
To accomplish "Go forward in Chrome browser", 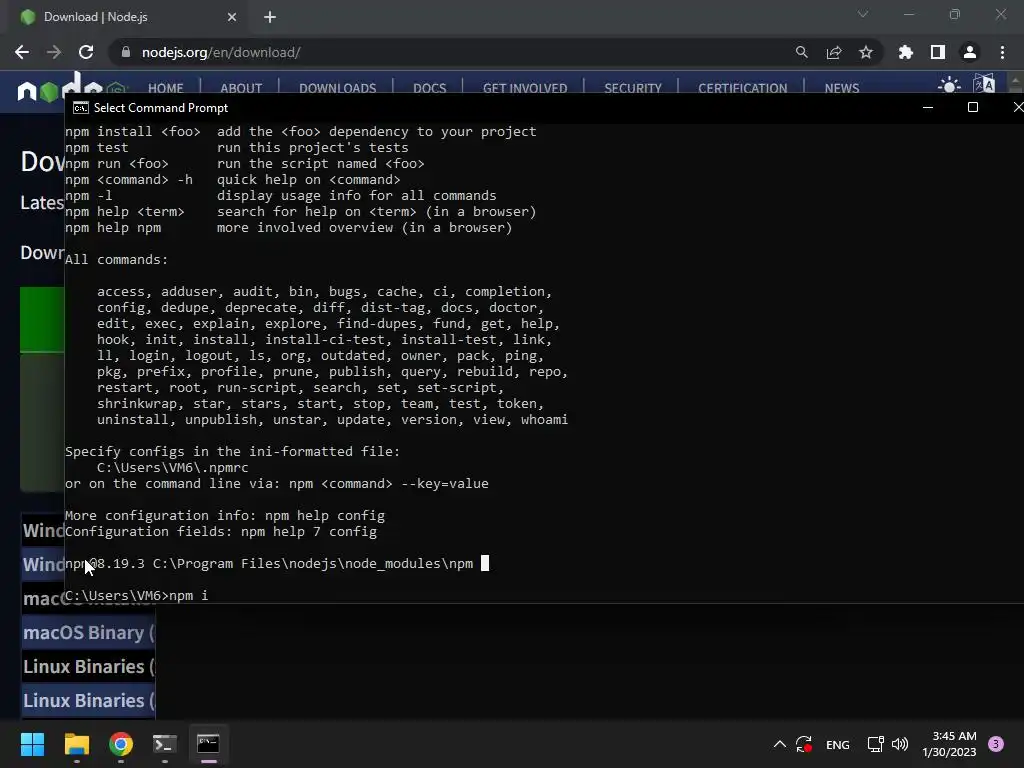I will (x=54, y=52).
